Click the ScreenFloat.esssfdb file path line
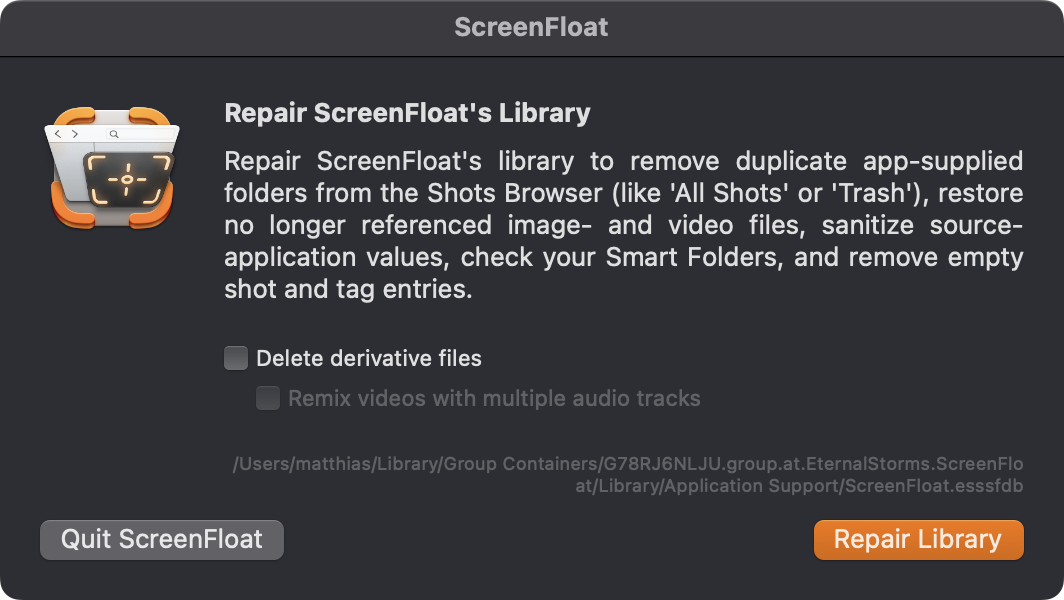Screen dimensions: 1064x600 [799, 486]
